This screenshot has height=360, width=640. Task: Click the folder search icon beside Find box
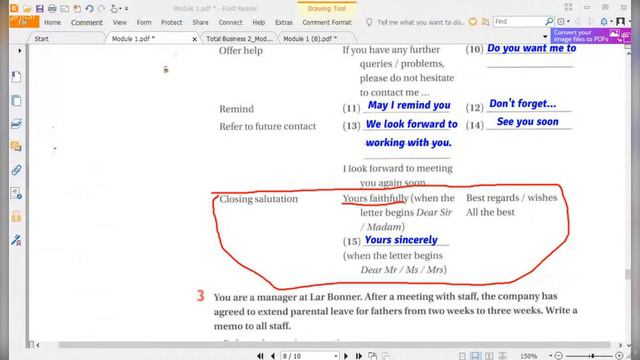[x=485, y=22]
